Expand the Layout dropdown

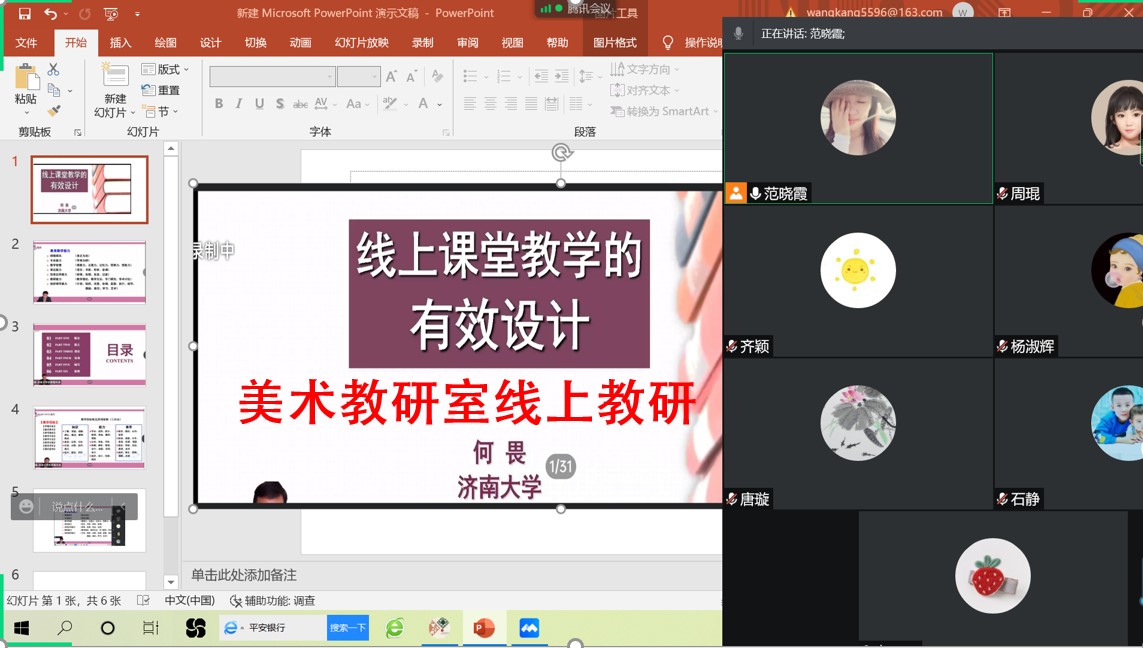tap(165, 69)
